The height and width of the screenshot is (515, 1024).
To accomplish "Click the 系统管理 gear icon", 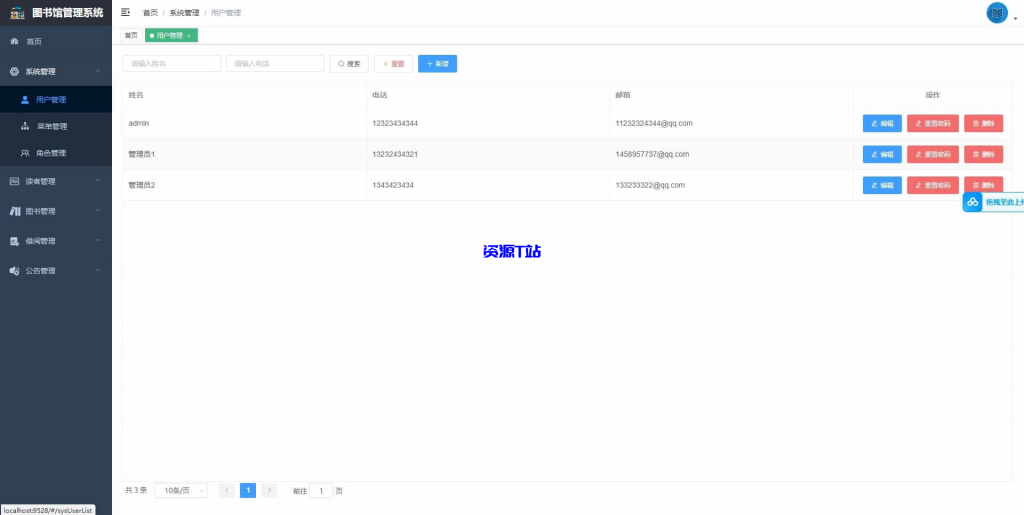I will point(14,72).
